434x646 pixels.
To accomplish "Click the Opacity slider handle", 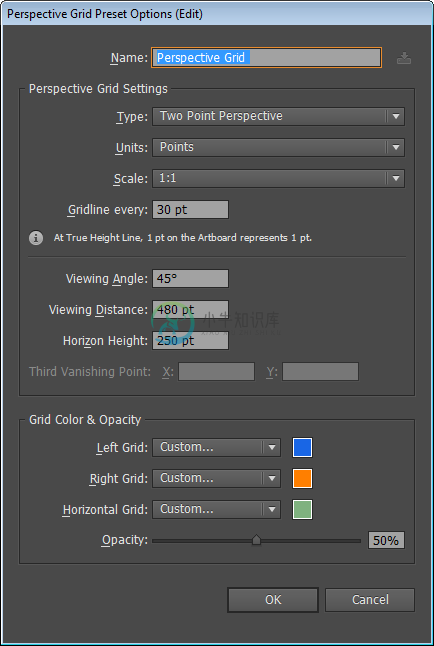I will [x=256, y=540].
